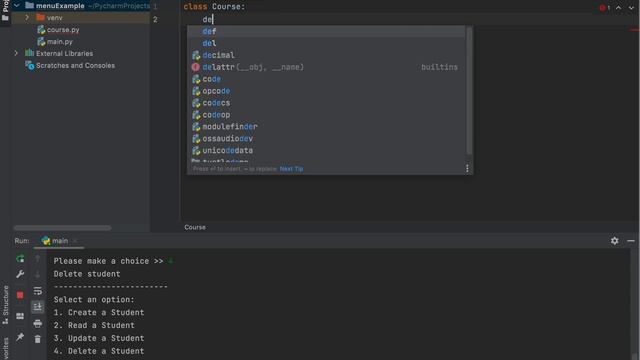The height and width of the screenshot is (360, 640).
Task: Choose 'modulefinder' completion suggestion
Action: point(326,127)
